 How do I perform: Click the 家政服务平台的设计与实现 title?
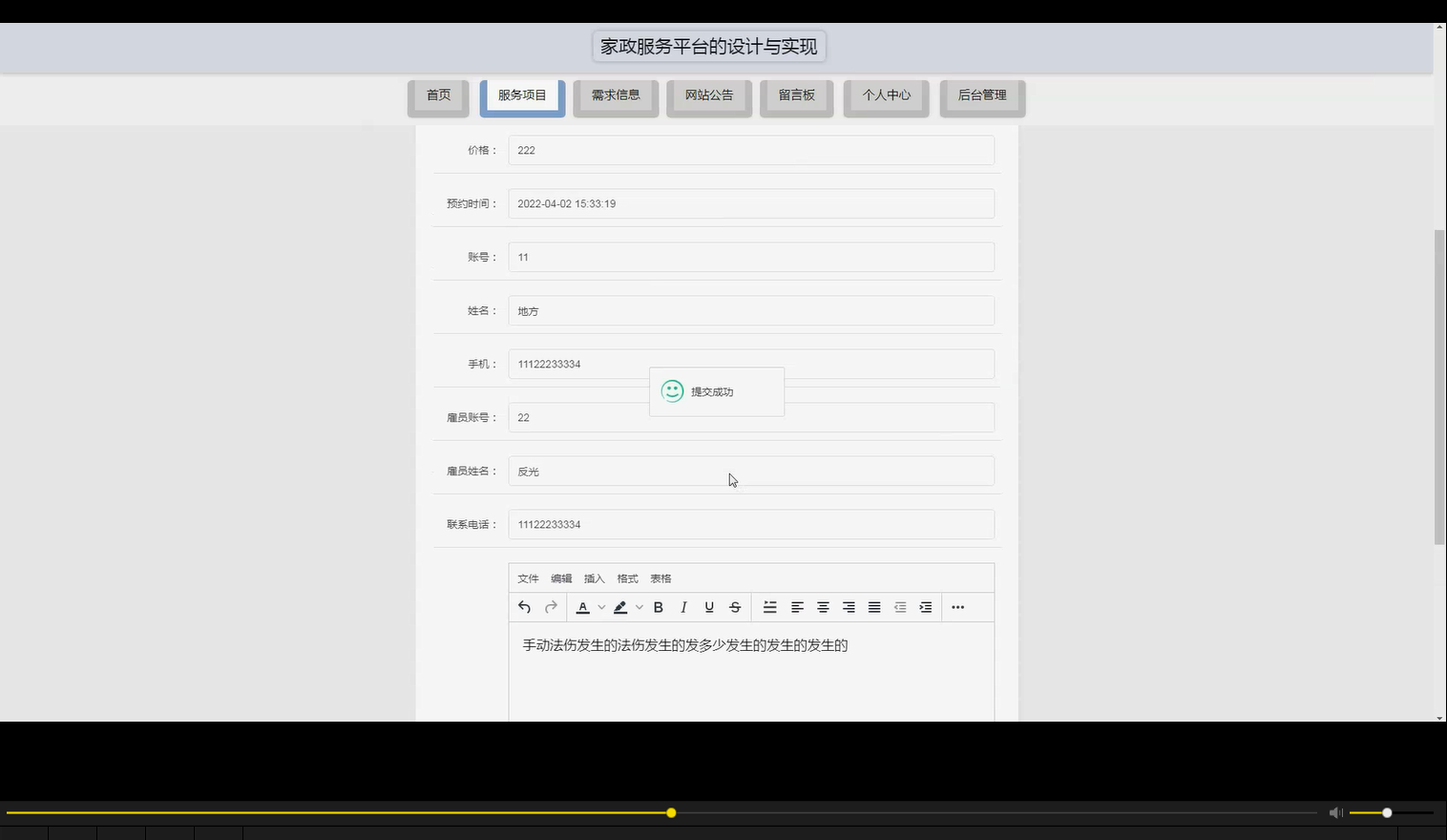tap(709, 46)
